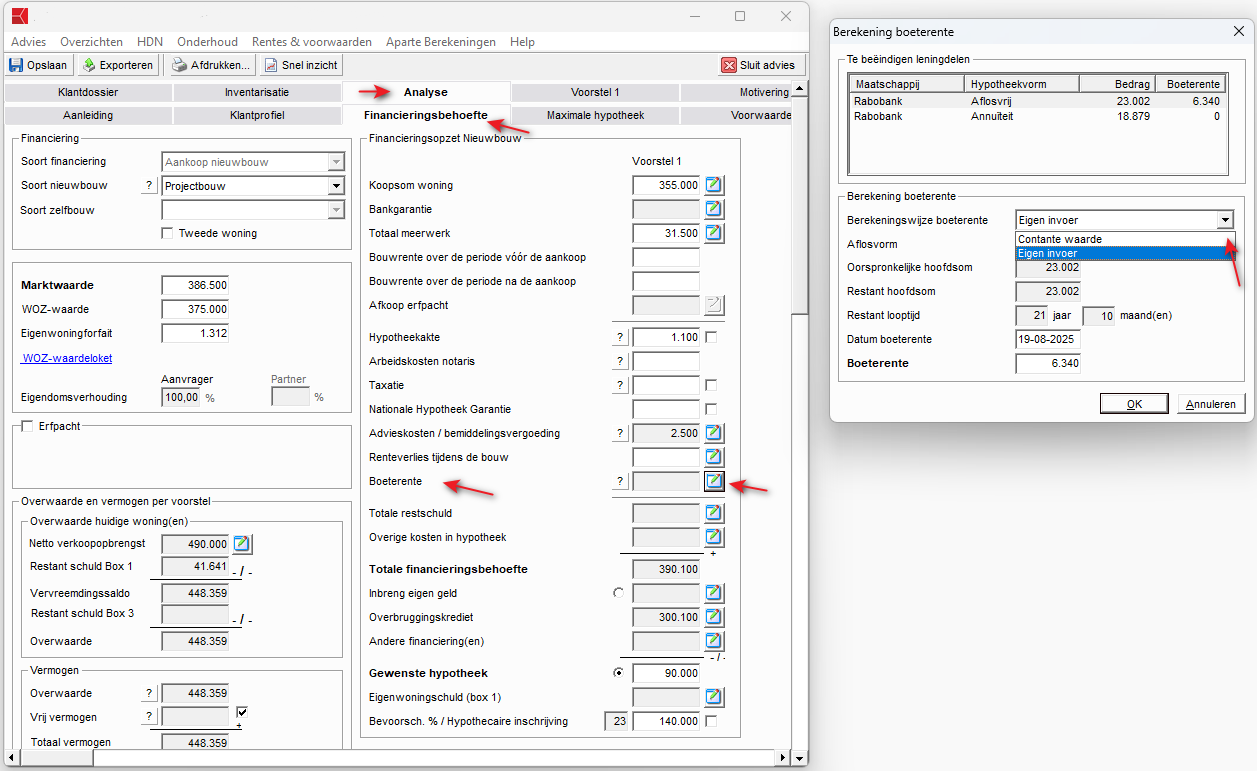The image size is (1257, 771).
Task: Click the application logo in title bar
Action: (19, 16)
